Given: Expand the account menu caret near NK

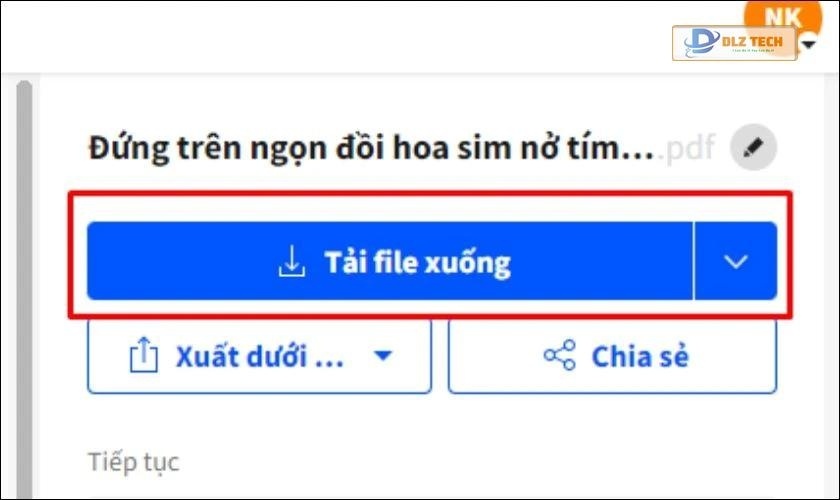Looking at the screenshot, I should tap(809, 45).
